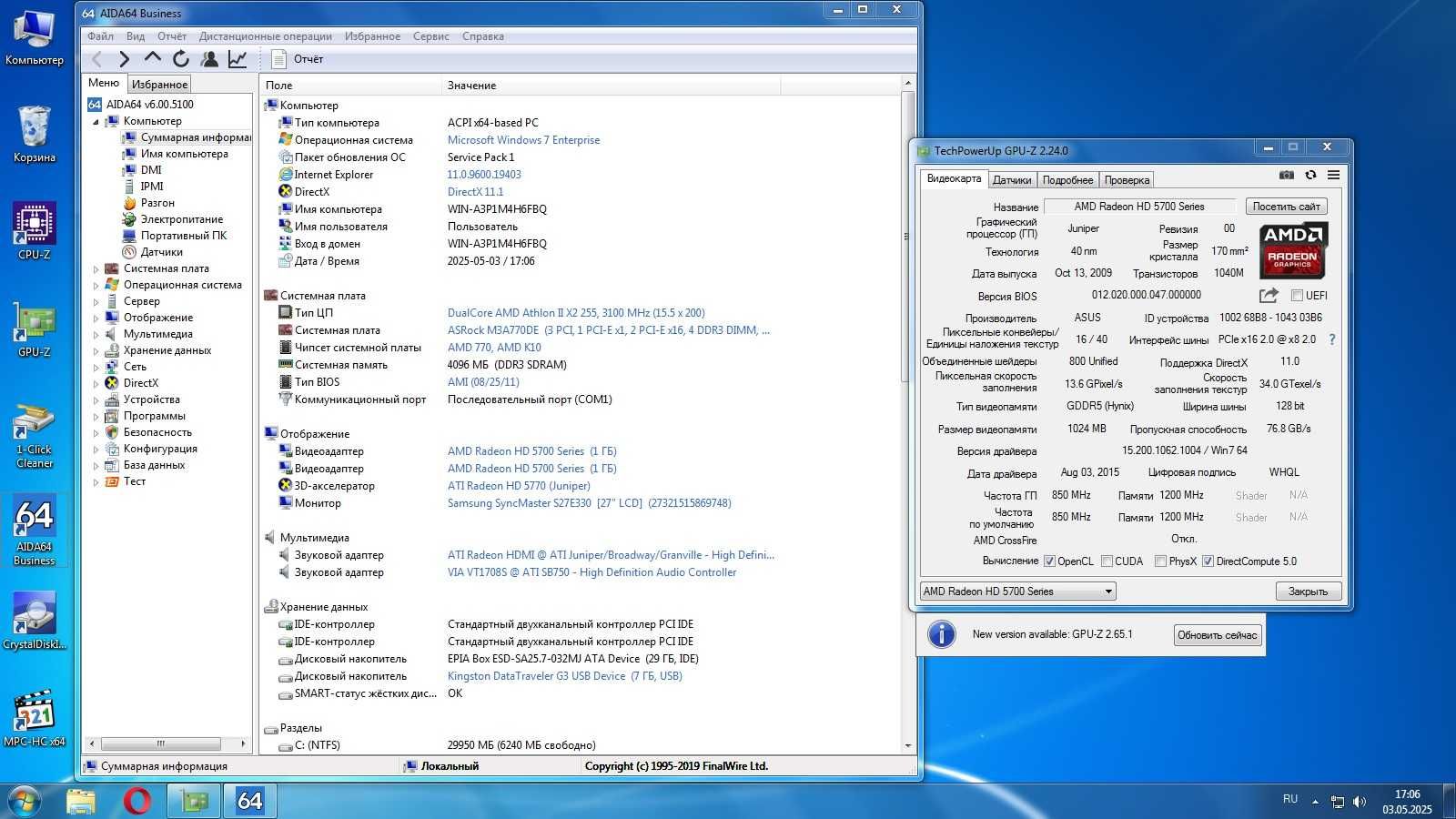
Task: Expand the Сервер tree node
Action: click(96, 302)
